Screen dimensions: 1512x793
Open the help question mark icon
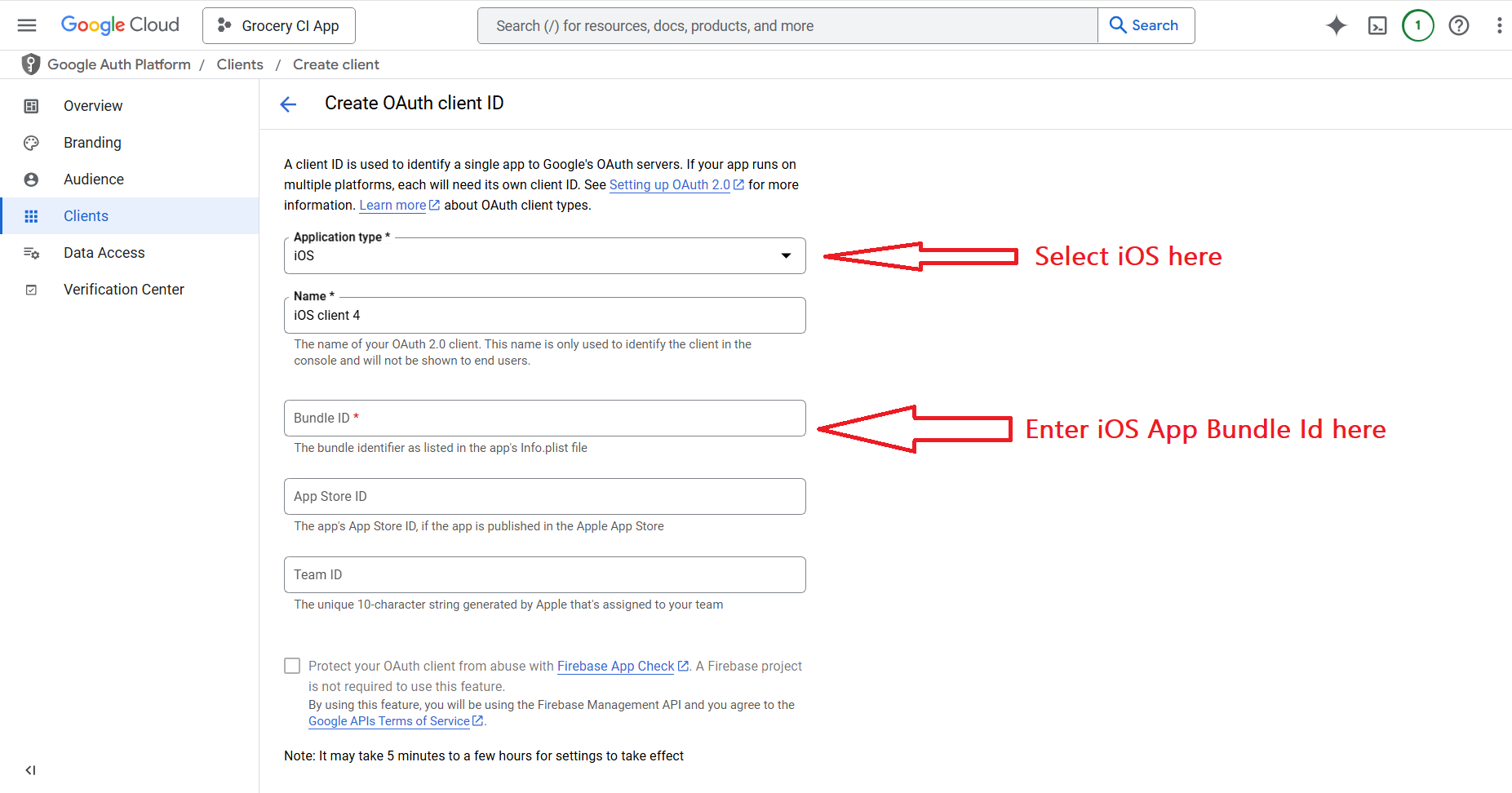[1458, 25]
